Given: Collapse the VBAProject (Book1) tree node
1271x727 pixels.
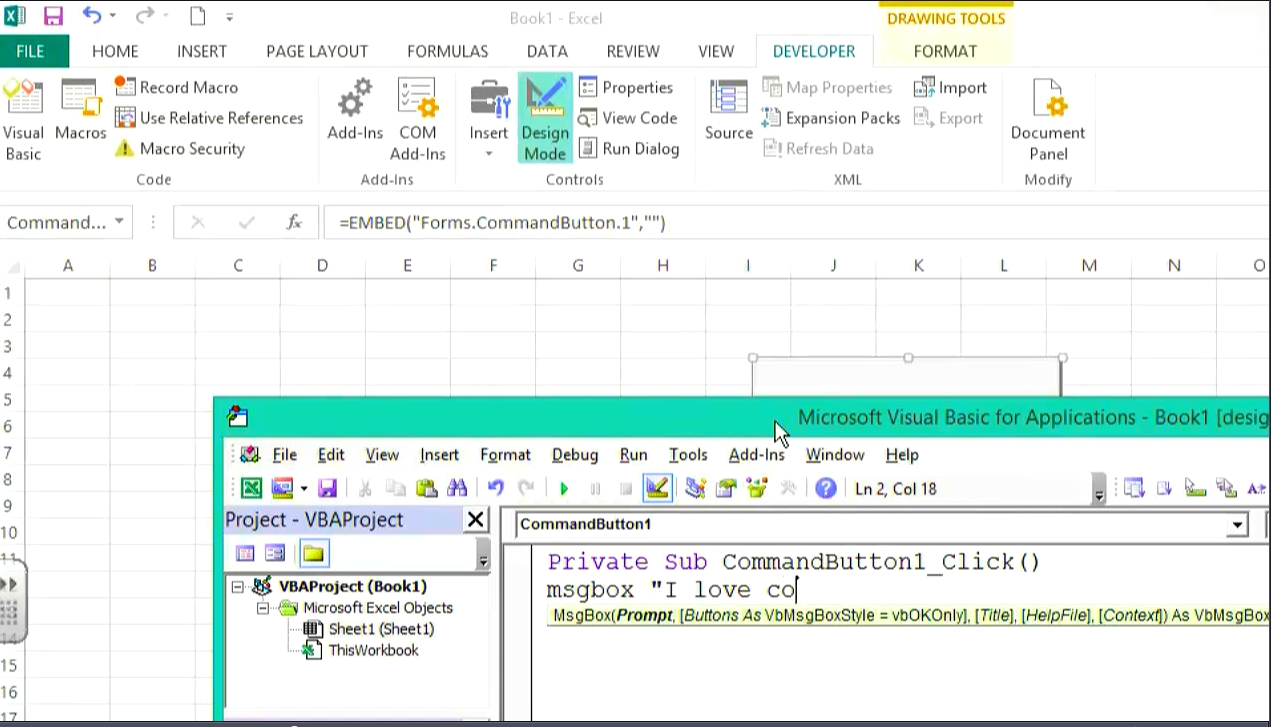Looking at the screenshot, I should 238,586.
